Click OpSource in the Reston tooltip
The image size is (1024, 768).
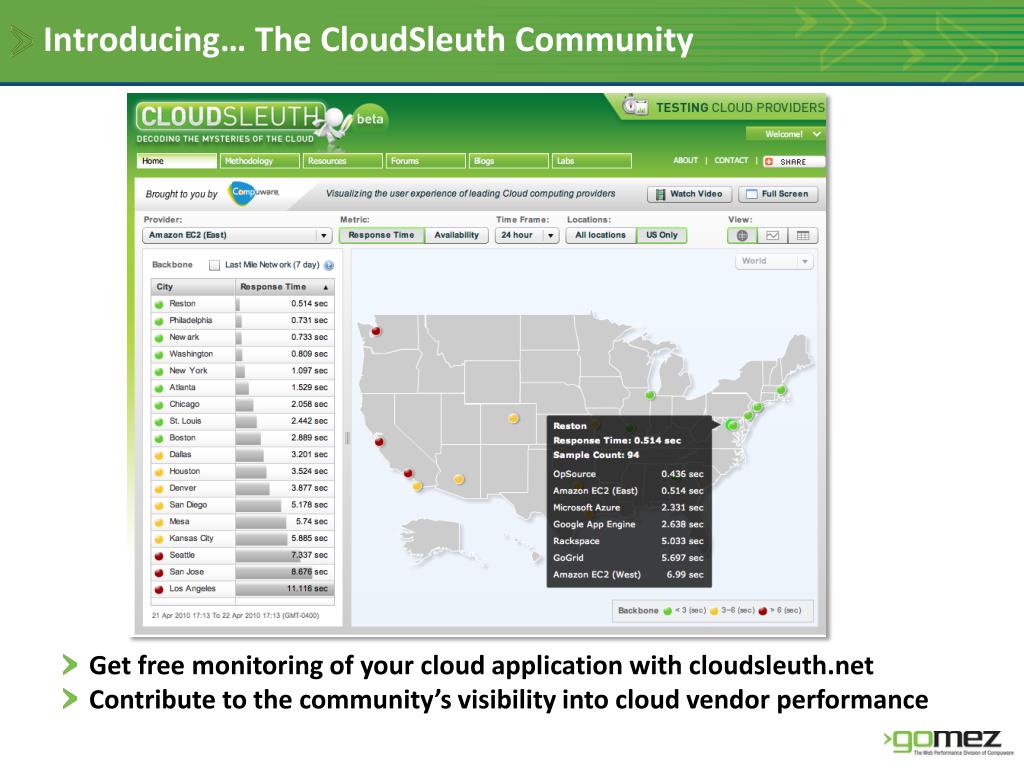574,474
